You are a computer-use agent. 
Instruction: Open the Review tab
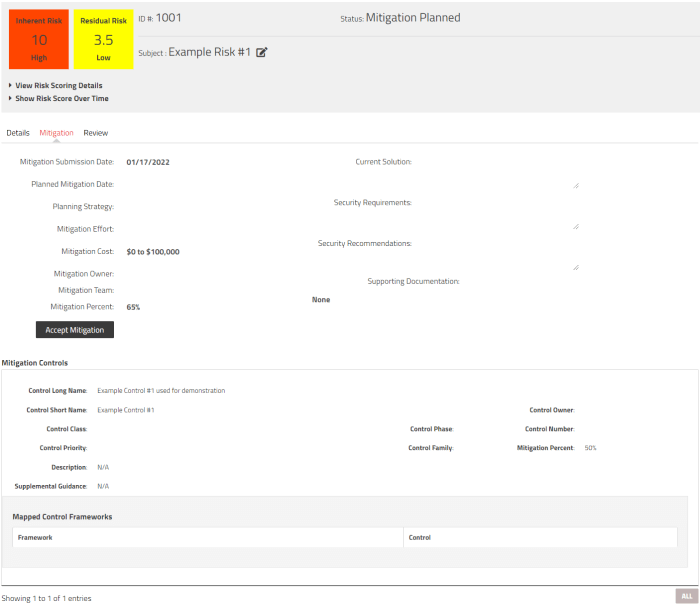tap(96, 132)
